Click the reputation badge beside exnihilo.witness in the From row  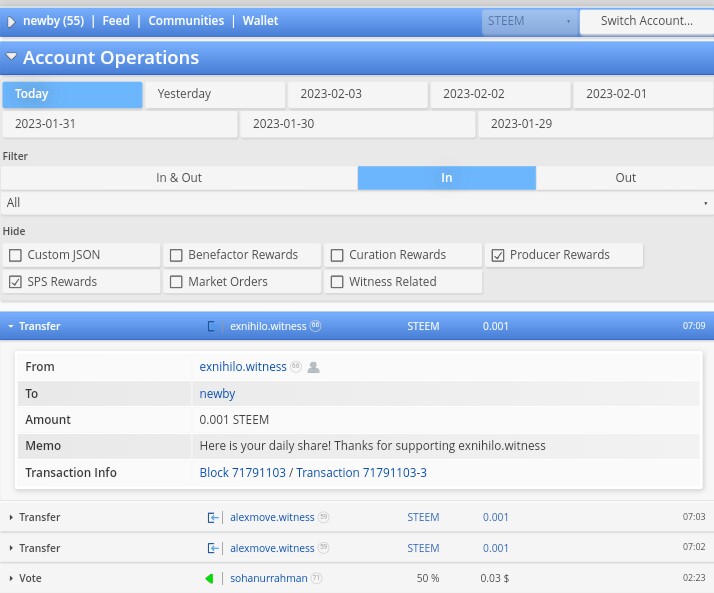pos(296,366)
